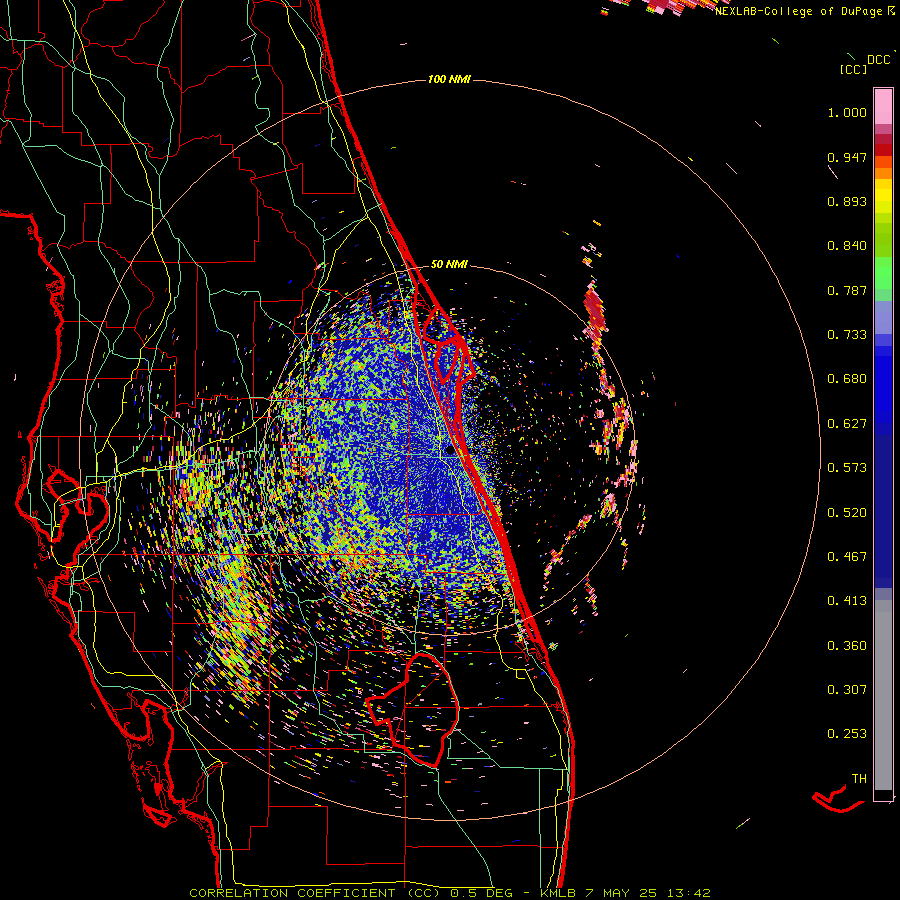Click the 0.573 legend label
Viewport: 900px width, 900px height.
(847, 468)
